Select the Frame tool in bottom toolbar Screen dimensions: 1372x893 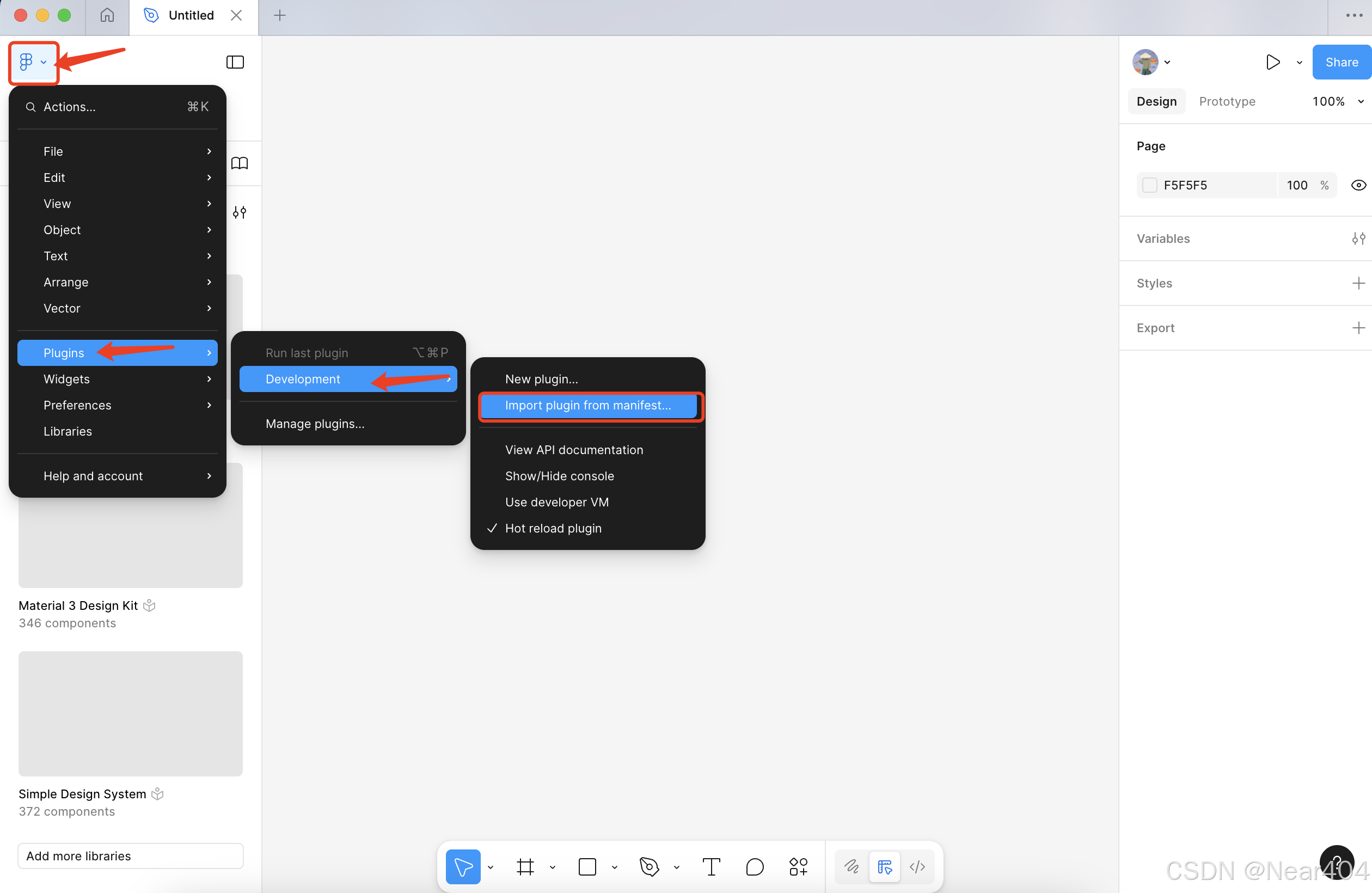click(x=525, y=866)
